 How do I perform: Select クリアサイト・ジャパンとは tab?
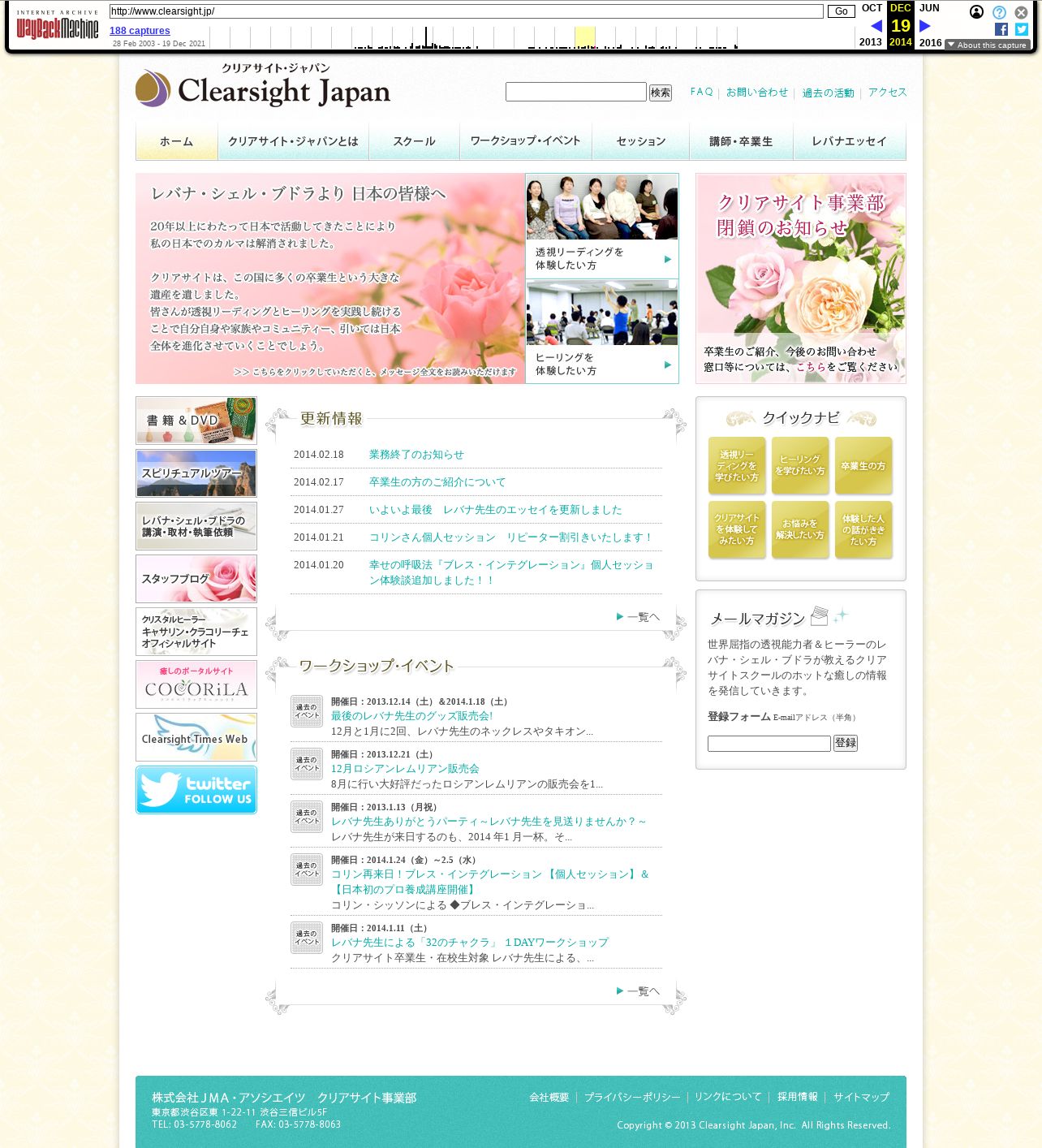(x=293, y=141)
